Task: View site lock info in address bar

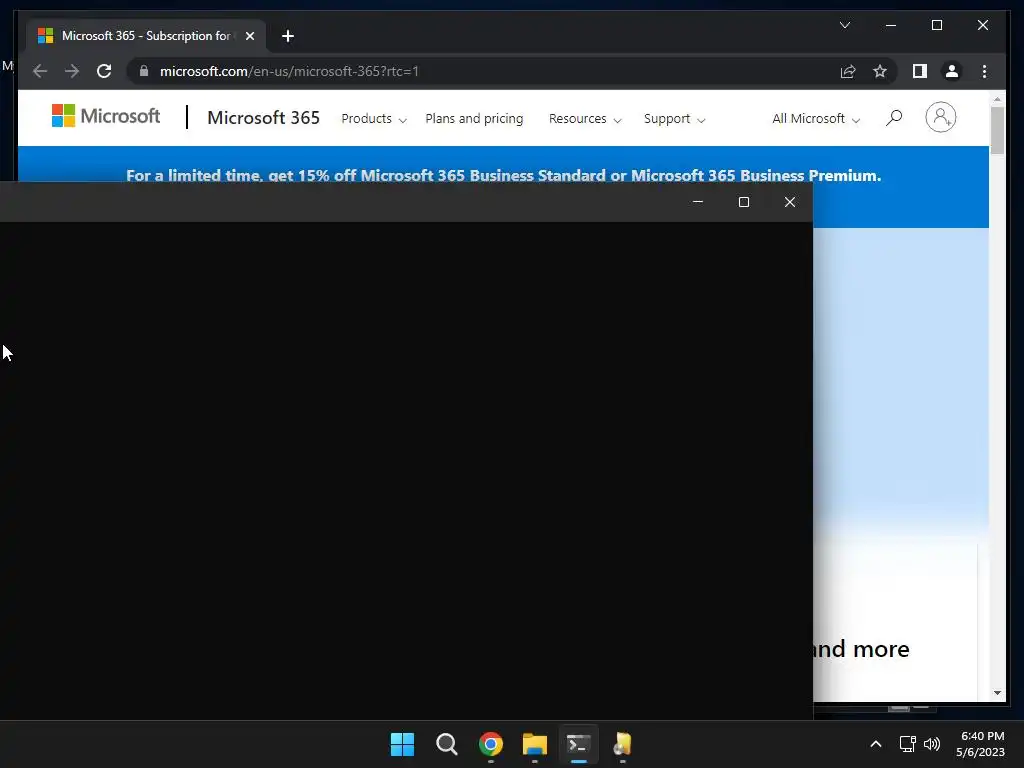Action: pos(144,71)
